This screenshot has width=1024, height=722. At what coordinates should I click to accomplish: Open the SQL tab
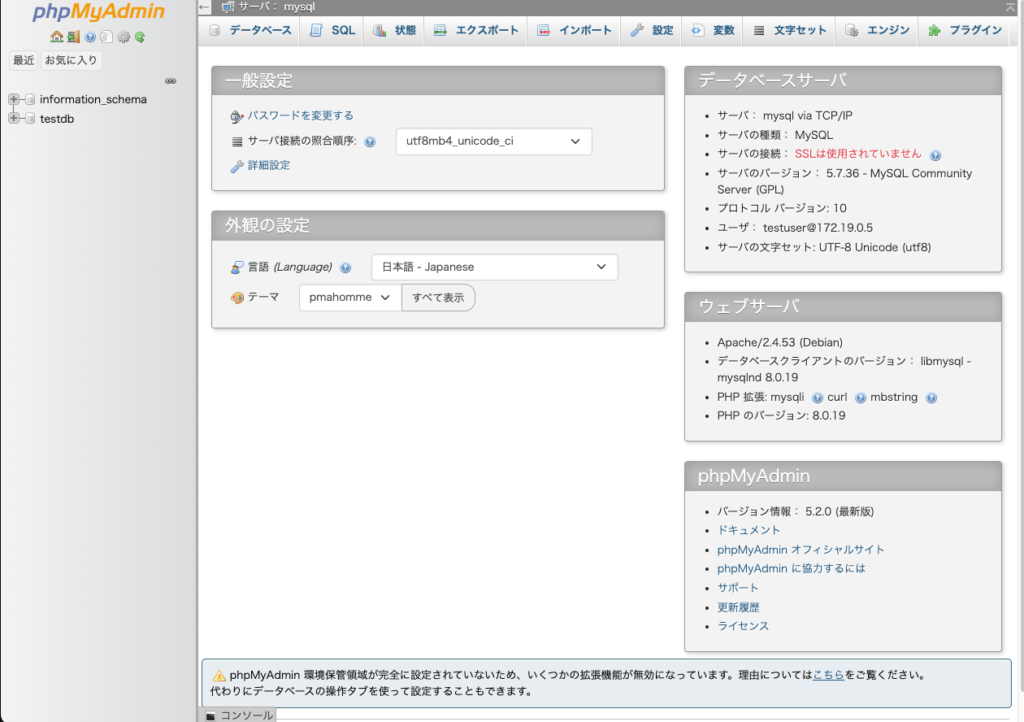(332, 30)
